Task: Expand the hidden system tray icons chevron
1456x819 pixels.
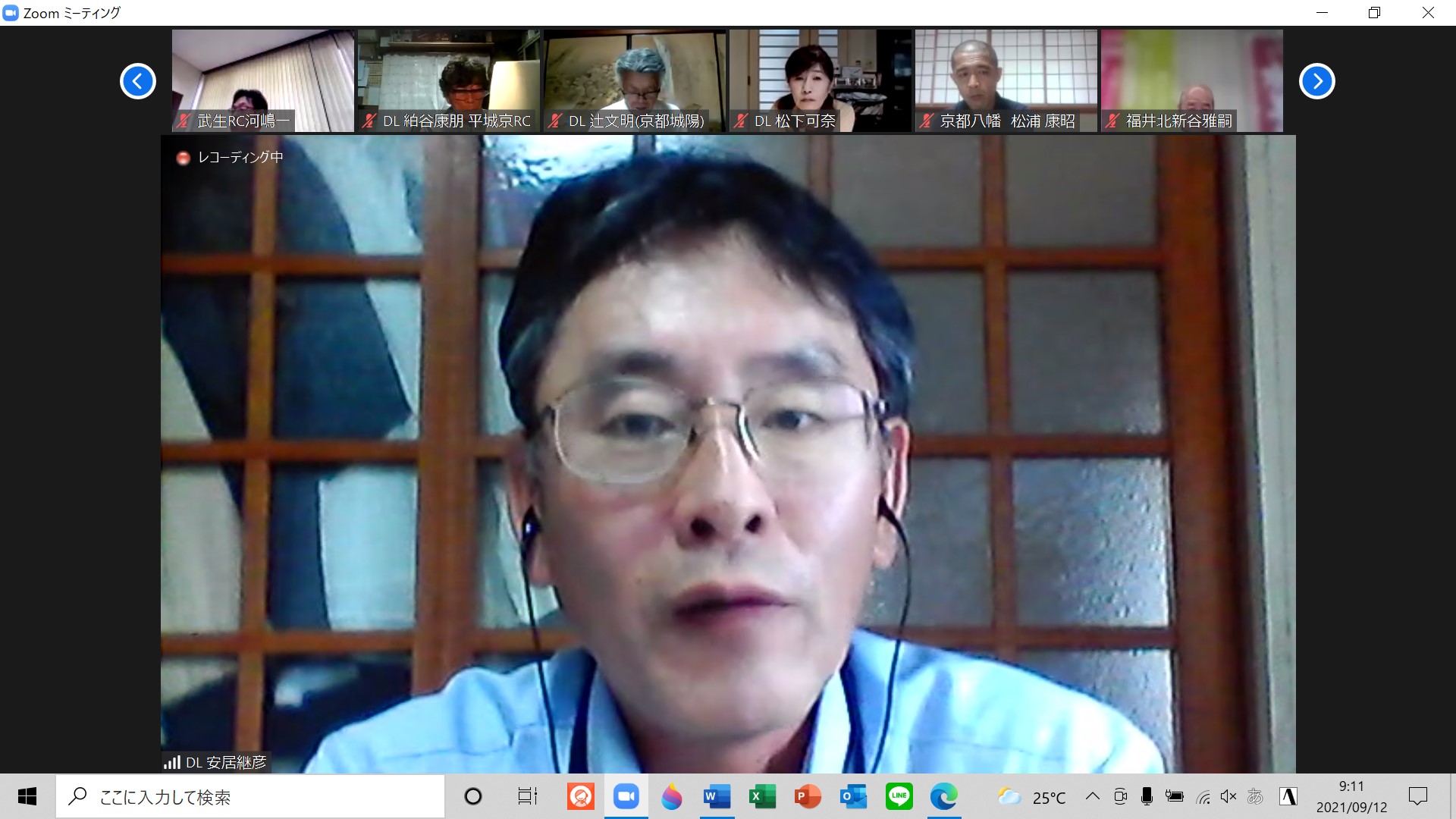Action: 1093,796
